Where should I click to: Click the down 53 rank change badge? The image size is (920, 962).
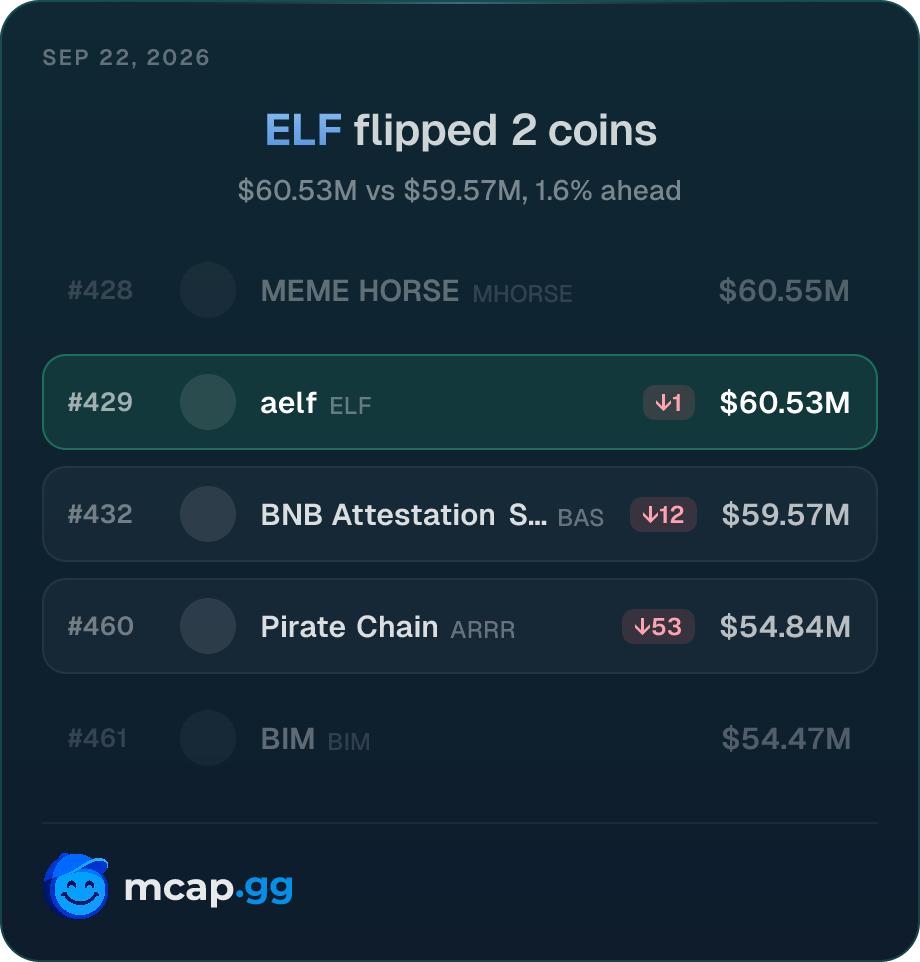[x=658, y=626]
